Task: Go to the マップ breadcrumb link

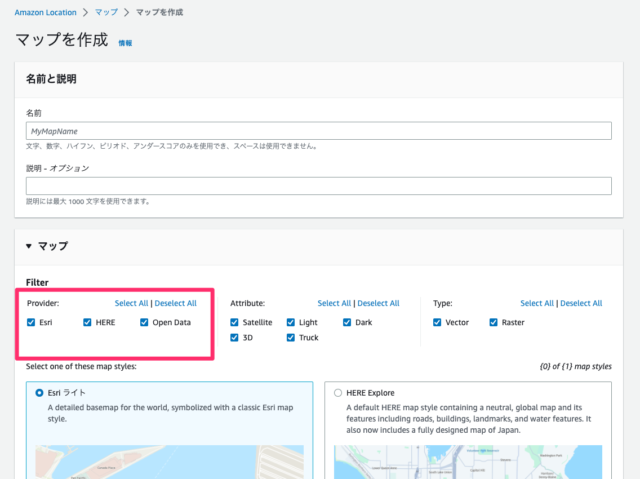Action: tap(106, 12)
